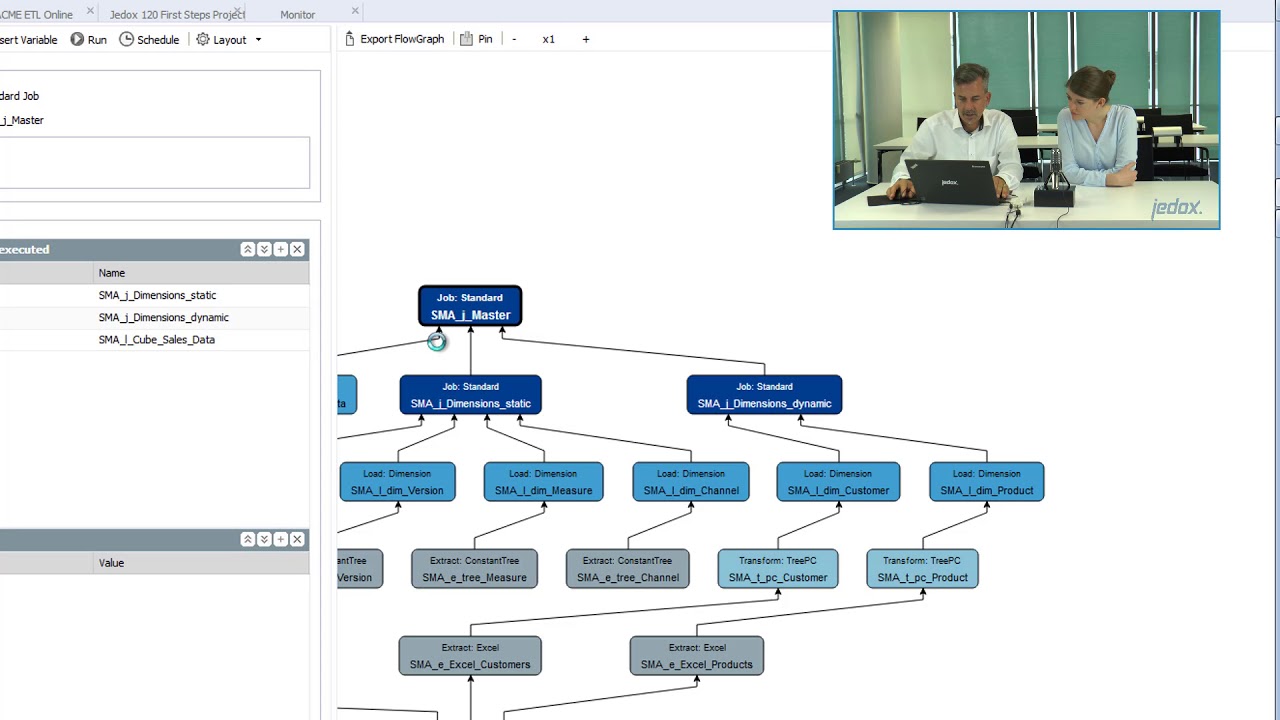This screenshot has width=1280, height=720.
Task: Select the SMA_e_Excel_Products extract node
Action: (697, 656)
